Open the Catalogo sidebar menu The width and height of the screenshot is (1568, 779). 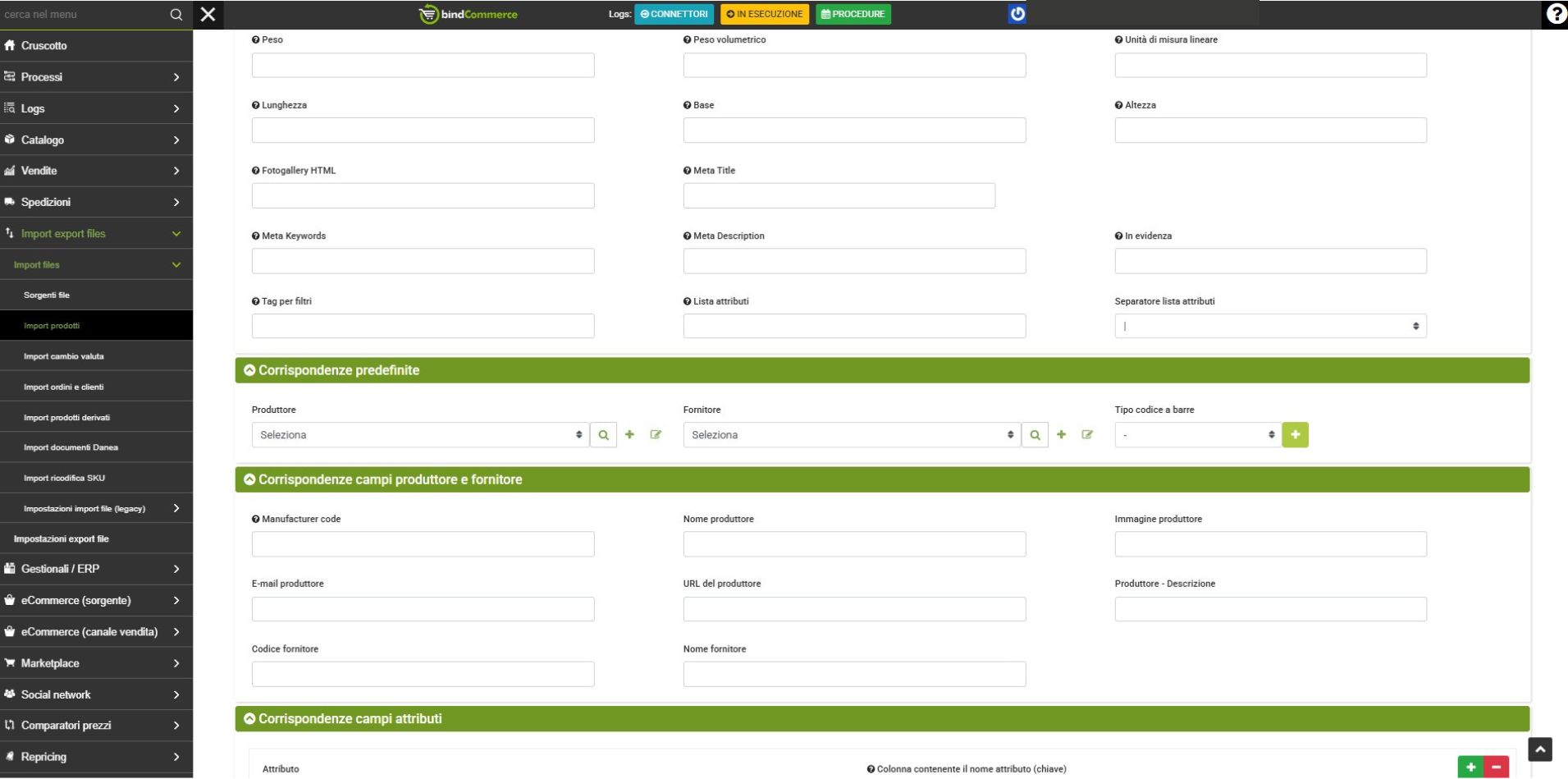coord(96,140)
